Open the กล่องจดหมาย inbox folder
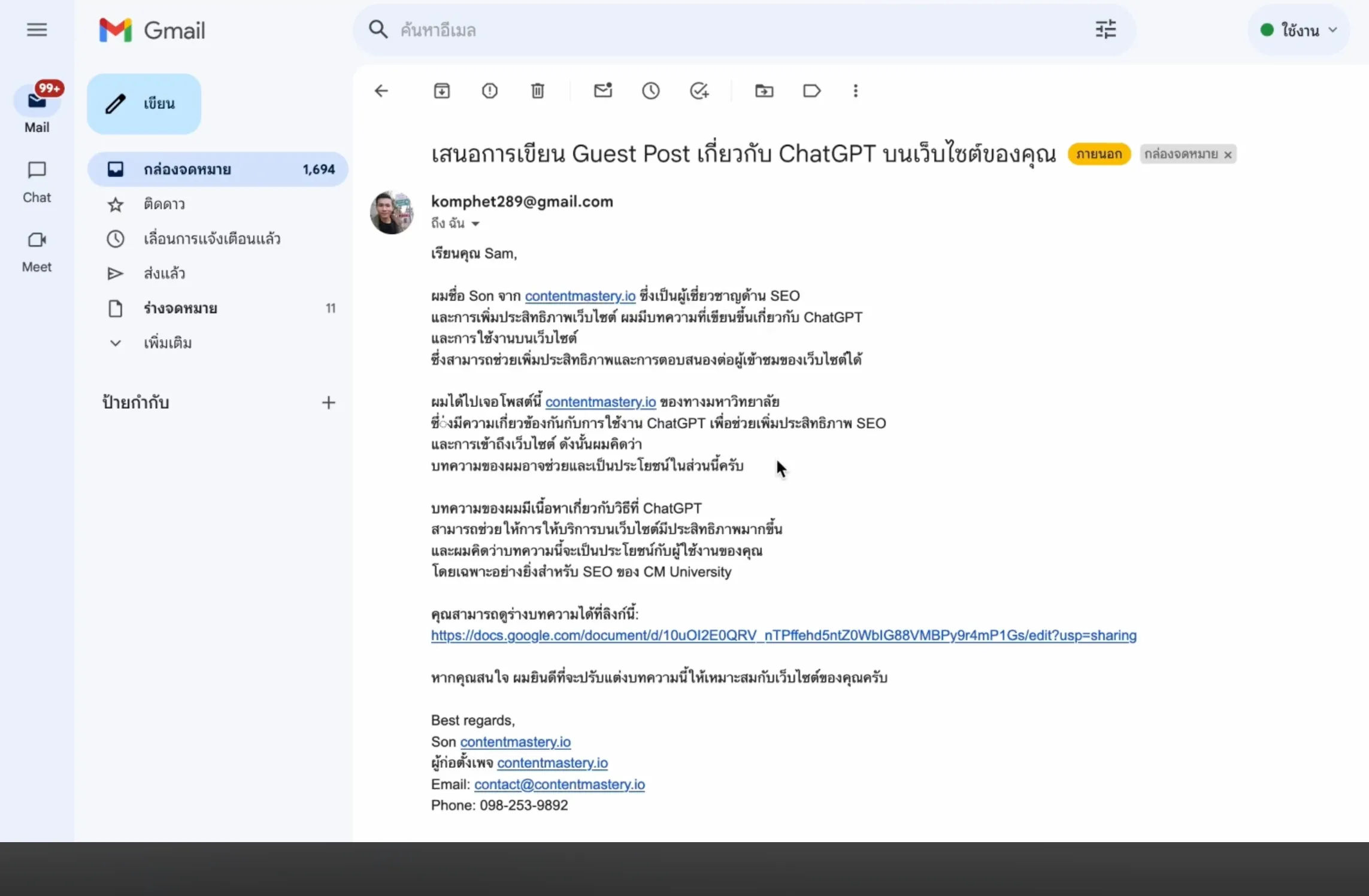This screenshot has height=896, width=1369. click(218, 169)
